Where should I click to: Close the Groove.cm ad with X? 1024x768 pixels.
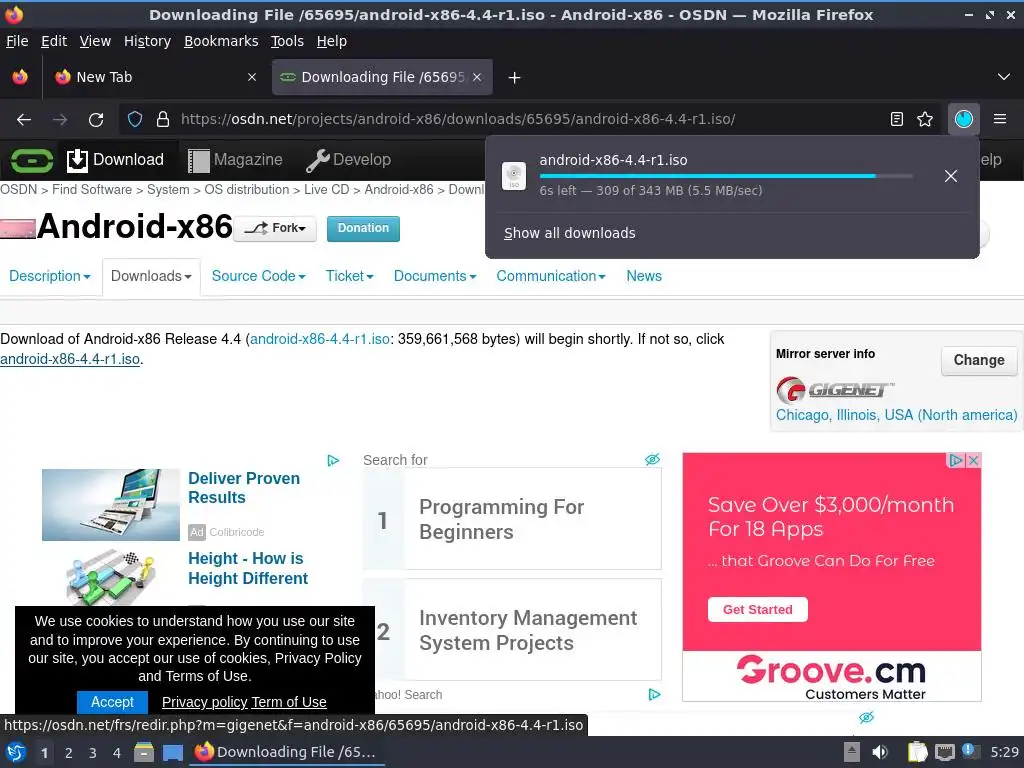pos(973,460)
